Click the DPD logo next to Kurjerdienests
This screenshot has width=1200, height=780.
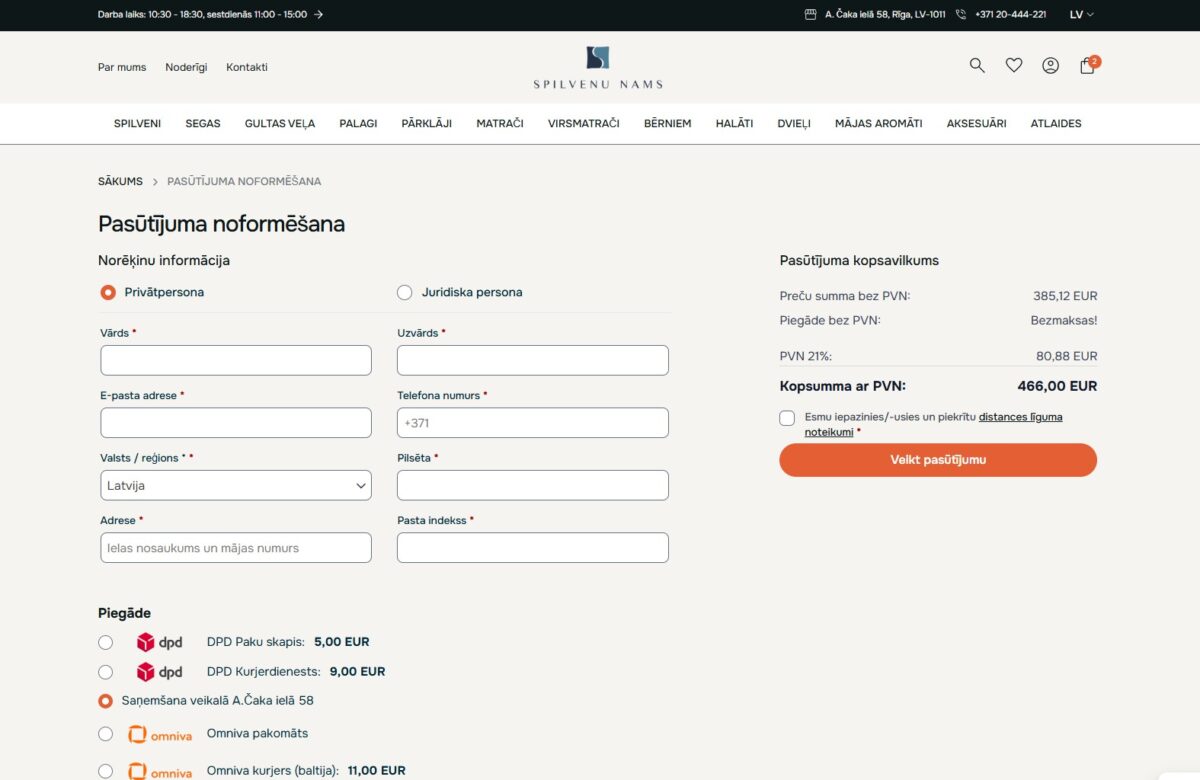[x=160, y=672]
